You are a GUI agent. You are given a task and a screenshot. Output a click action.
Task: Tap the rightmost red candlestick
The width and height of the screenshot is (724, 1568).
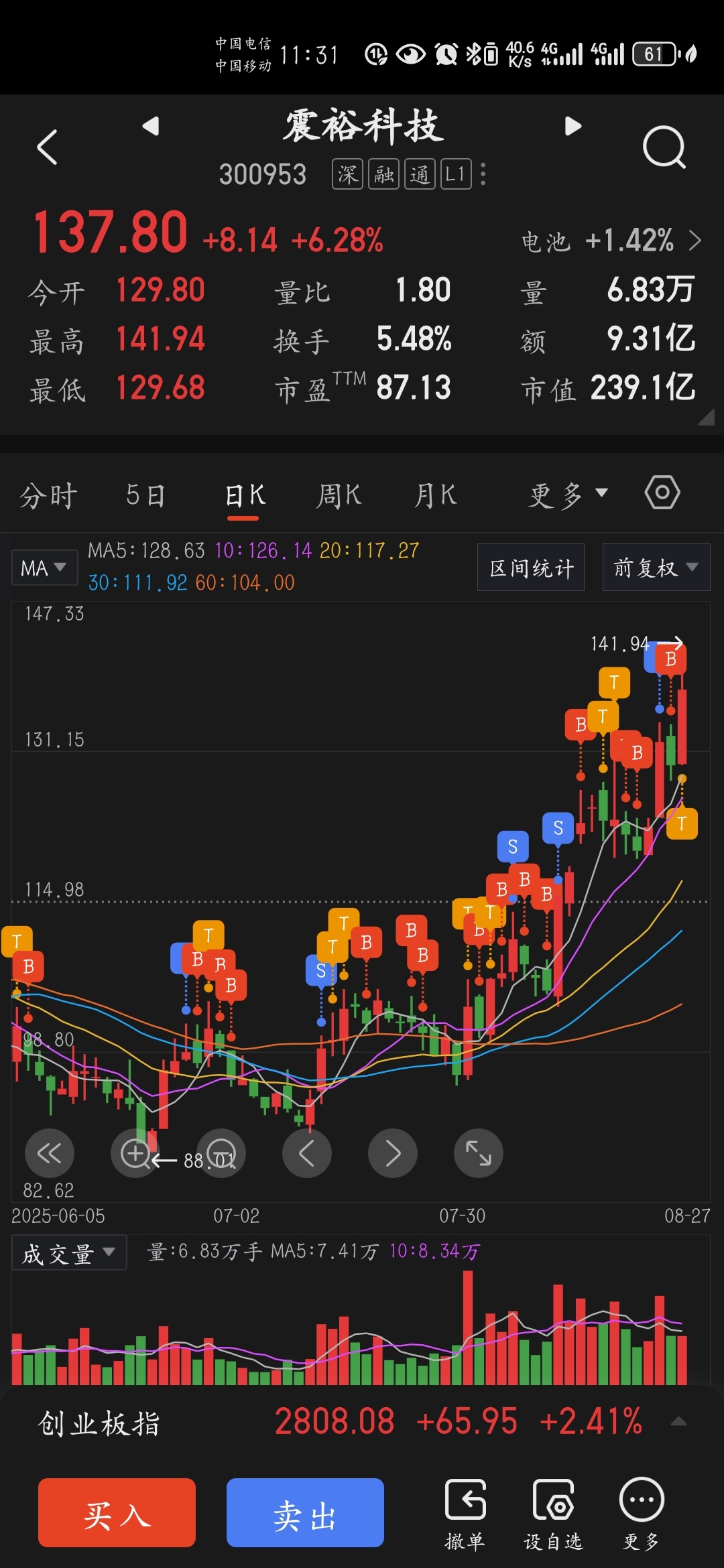682,727
